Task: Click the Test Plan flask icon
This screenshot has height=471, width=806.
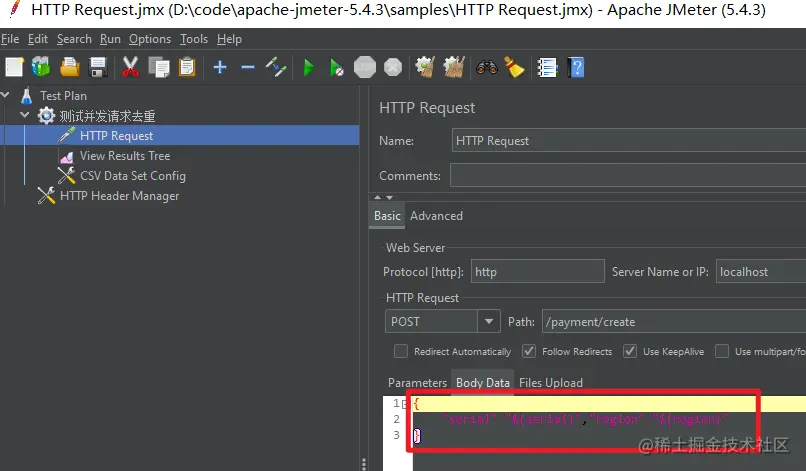Action: point(27,96)
